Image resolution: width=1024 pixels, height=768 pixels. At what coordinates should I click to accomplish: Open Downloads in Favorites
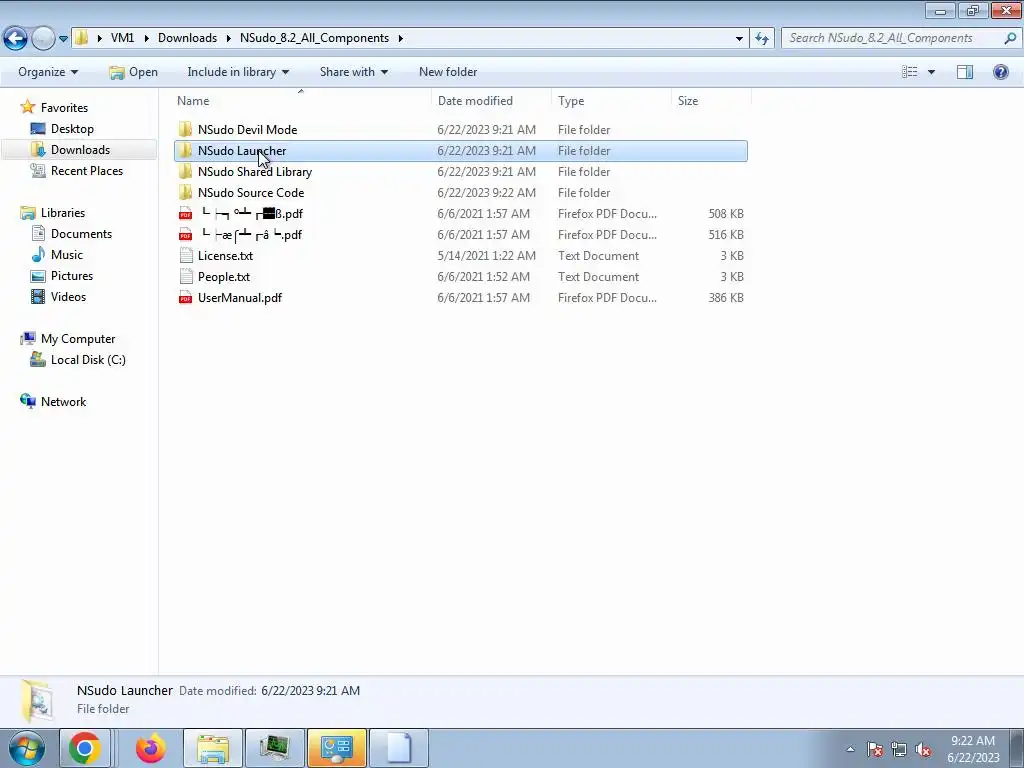[x=80, y=150]
